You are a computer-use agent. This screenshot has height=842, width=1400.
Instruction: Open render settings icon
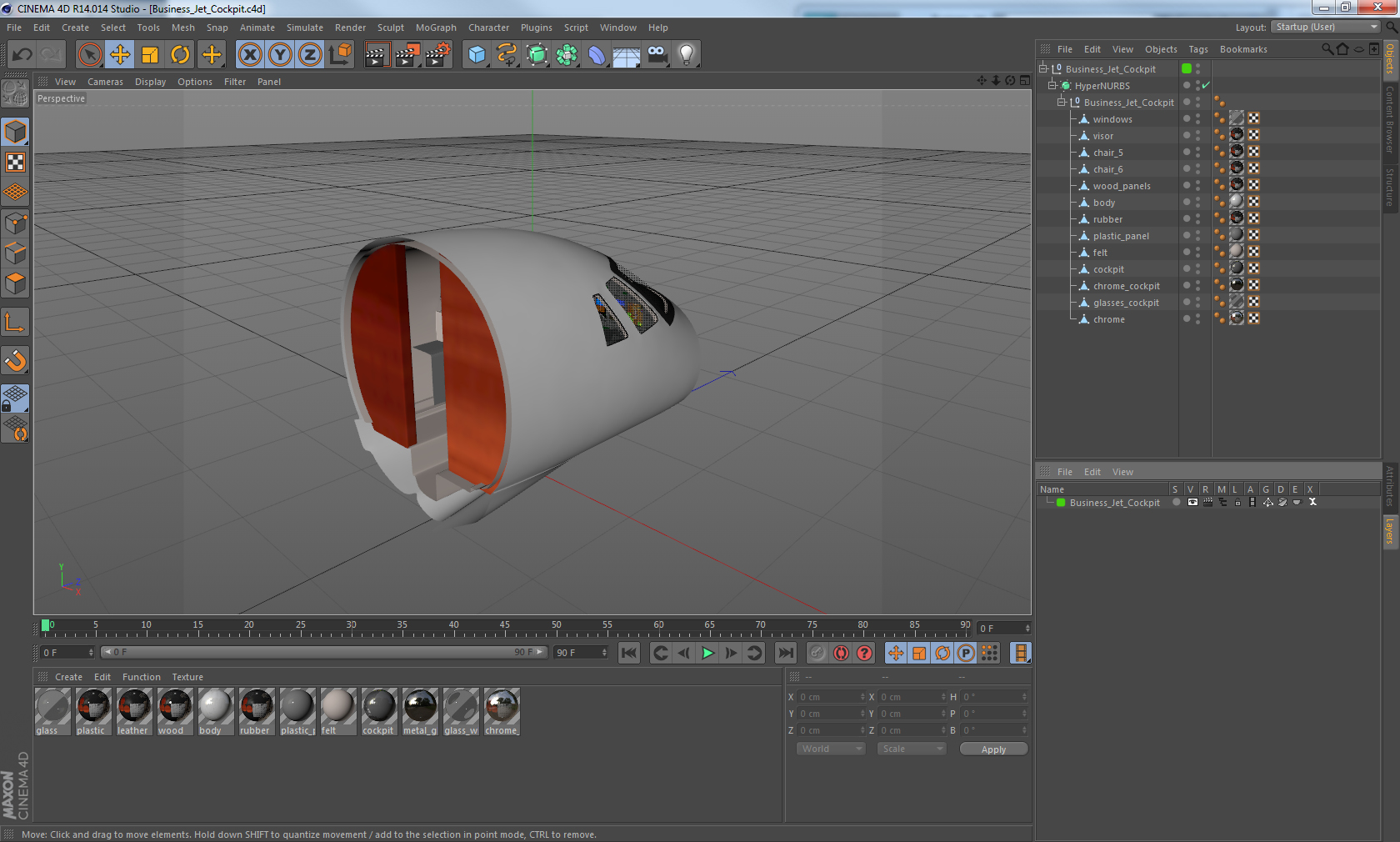point(437,55)
